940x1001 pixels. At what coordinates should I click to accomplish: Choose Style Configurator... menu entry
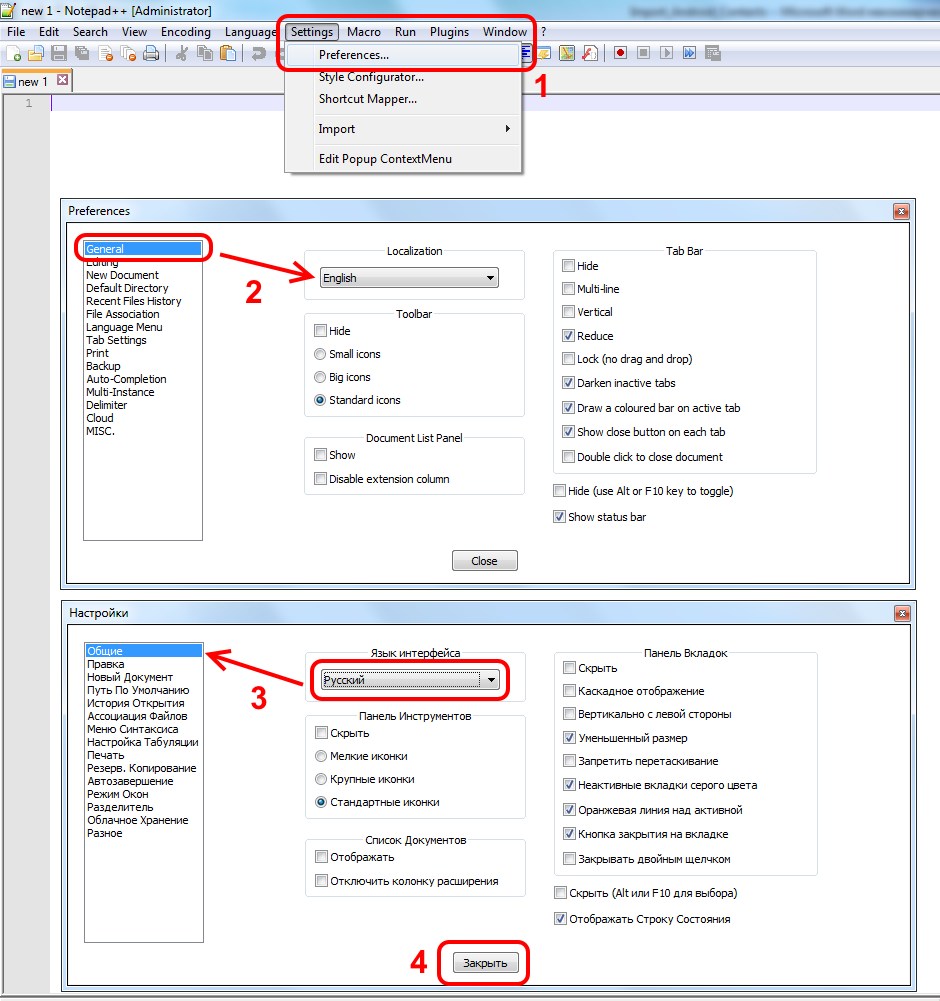402,77
